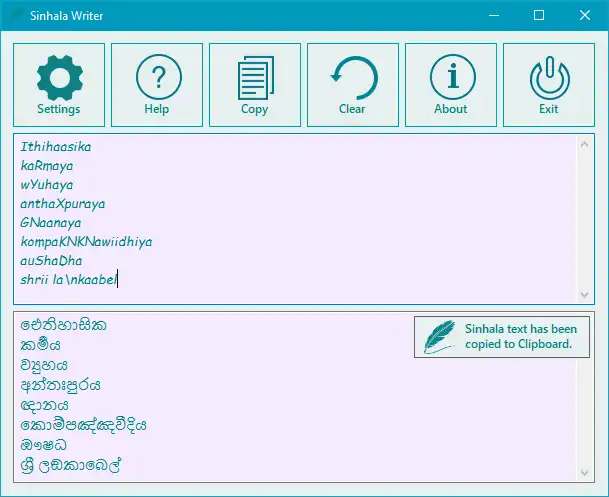Click Sinhala output word 'ඓතිහාසික'
Screen dimensions: 609x497
click(63, 325)
